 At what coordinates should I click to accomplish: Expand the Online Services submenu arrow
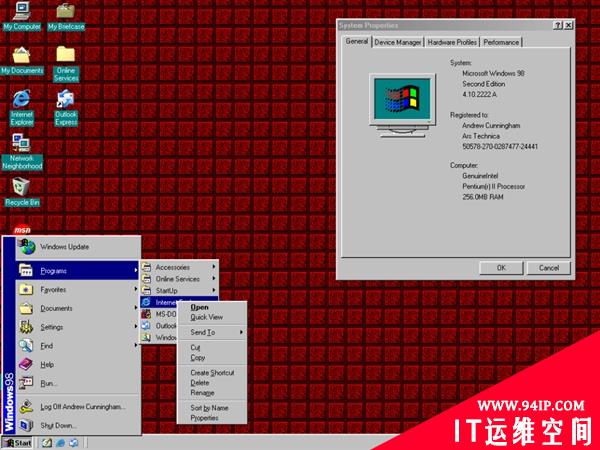pyautogui.click(x=214, y=278)
